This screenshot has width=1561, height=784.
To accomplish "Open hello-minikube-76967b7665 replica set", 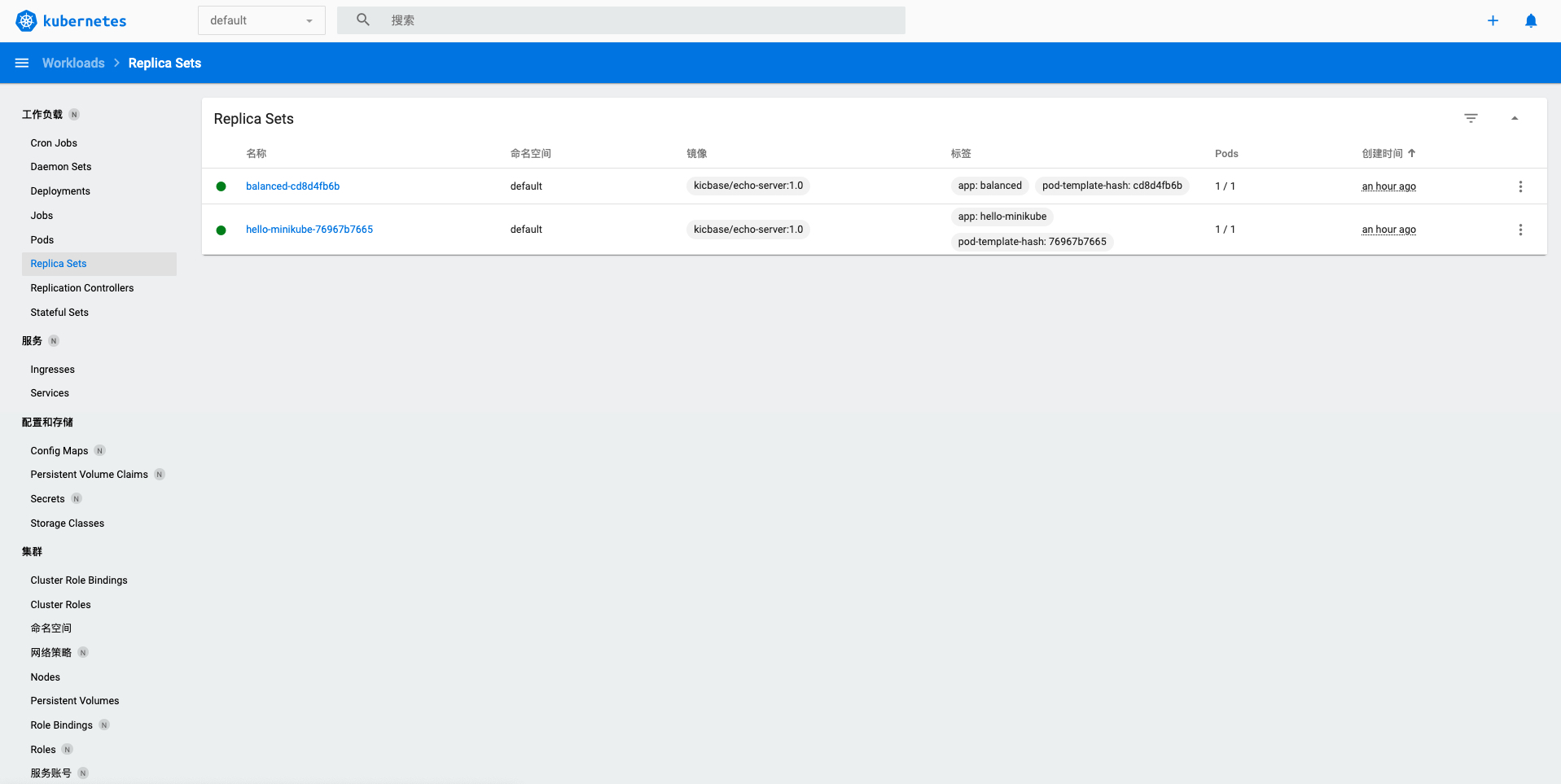I will pyautogui.click(x=309, y=230).
